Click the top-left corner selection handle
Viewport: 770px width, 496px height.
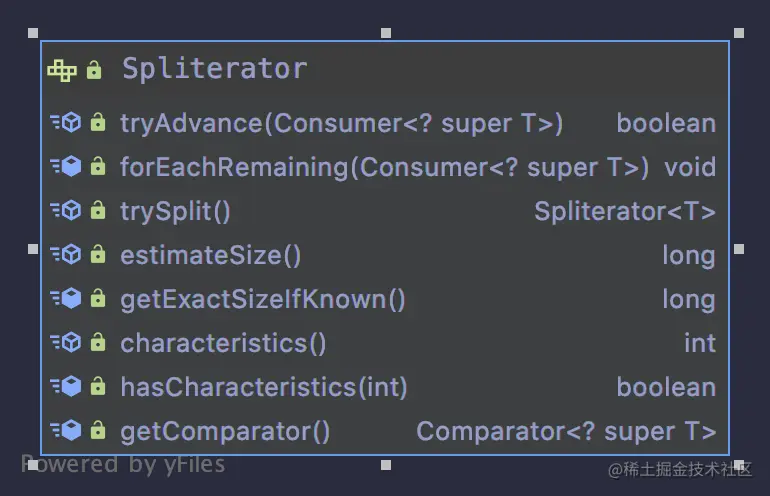[33, 33]
